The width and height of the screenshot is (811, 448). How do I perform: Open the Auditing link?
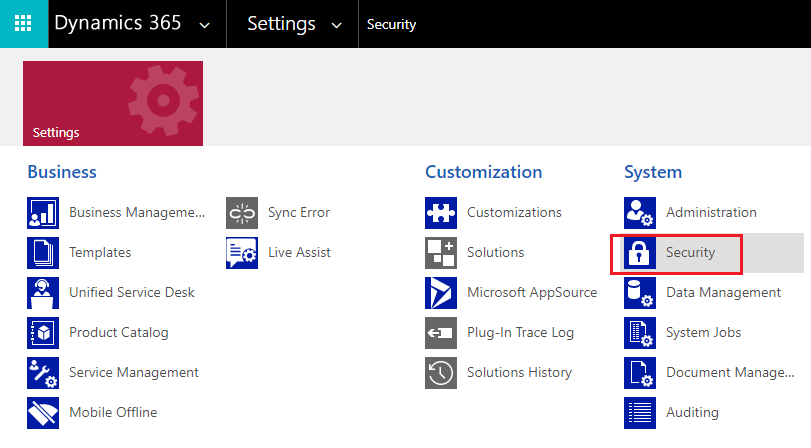pos(692,412)
